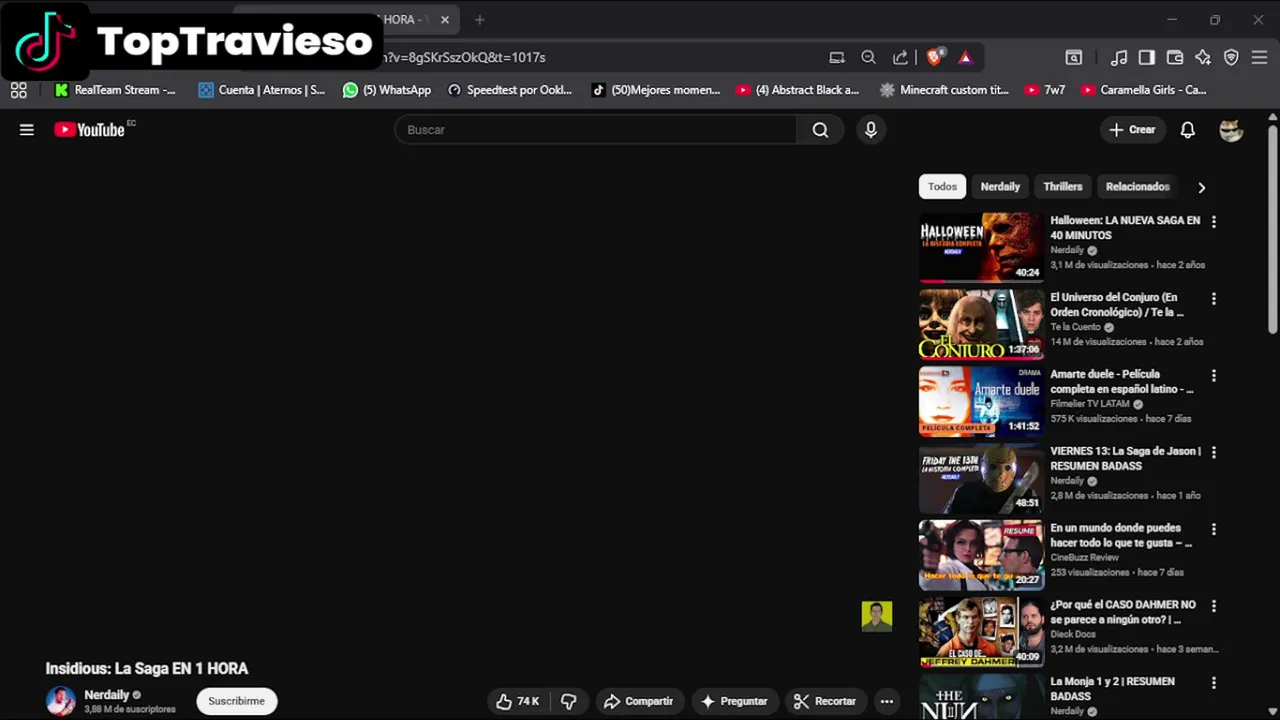Open RealTeam Stream bookmark

[x=115, y=90]
